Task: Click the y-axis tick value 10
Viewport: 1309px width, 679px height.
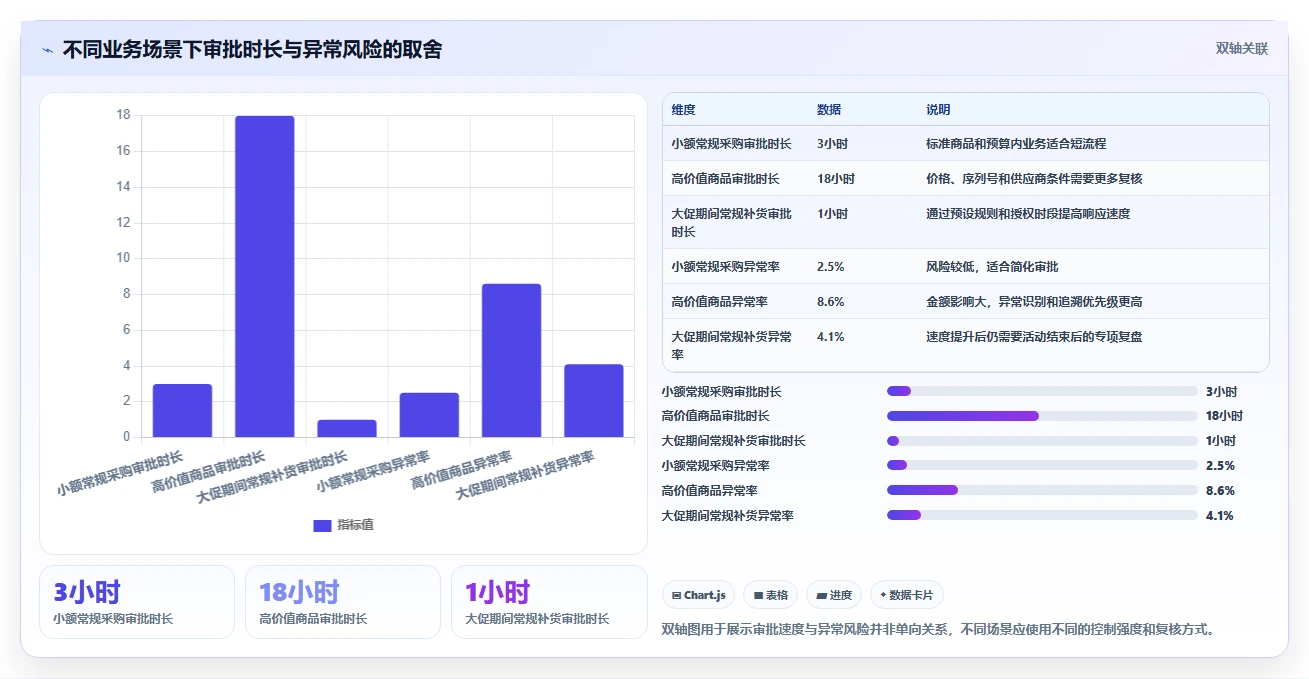Action: coord(124,258)
